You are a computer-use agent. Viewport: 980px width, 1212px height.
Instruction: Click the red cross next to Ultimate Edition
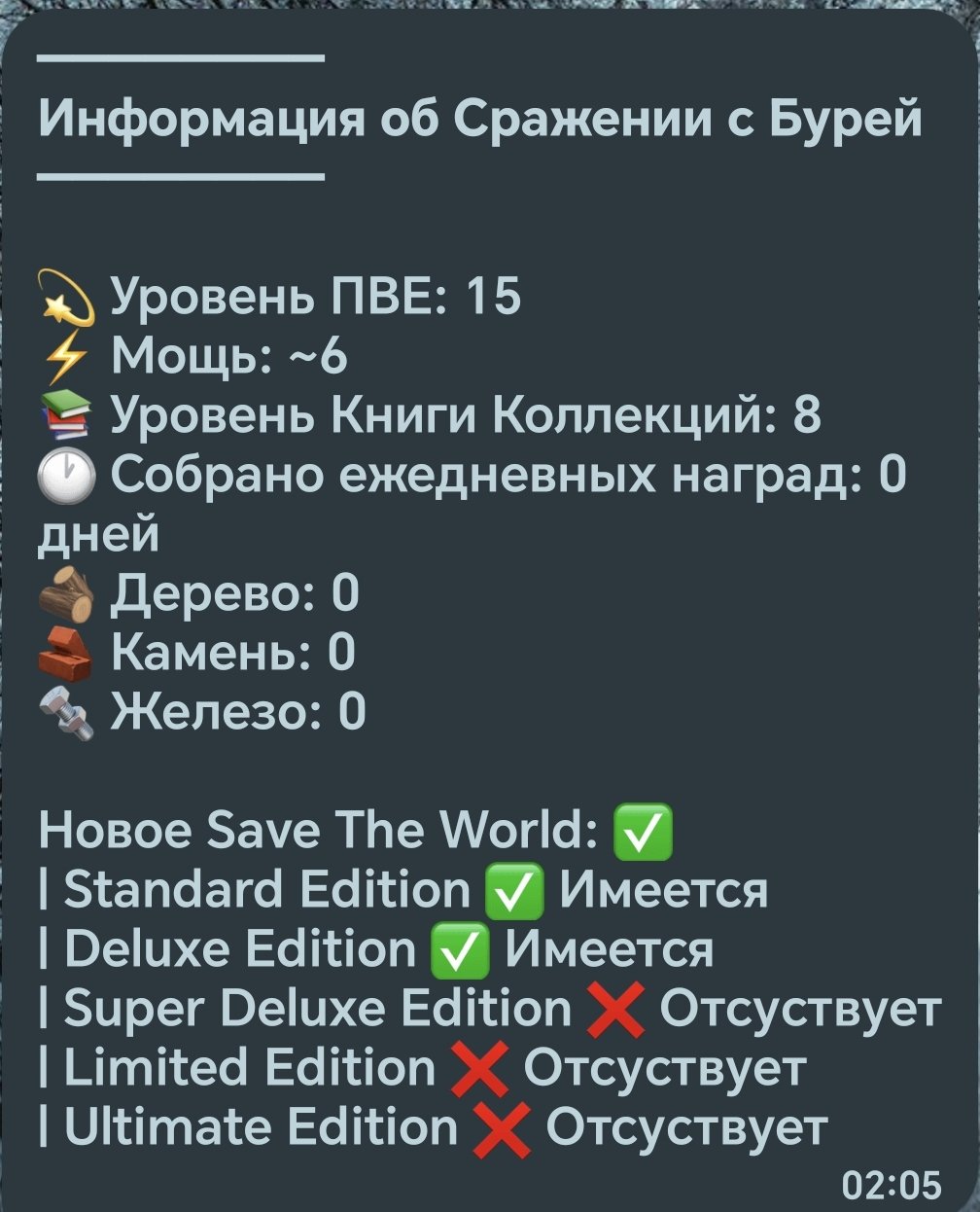503,1129
